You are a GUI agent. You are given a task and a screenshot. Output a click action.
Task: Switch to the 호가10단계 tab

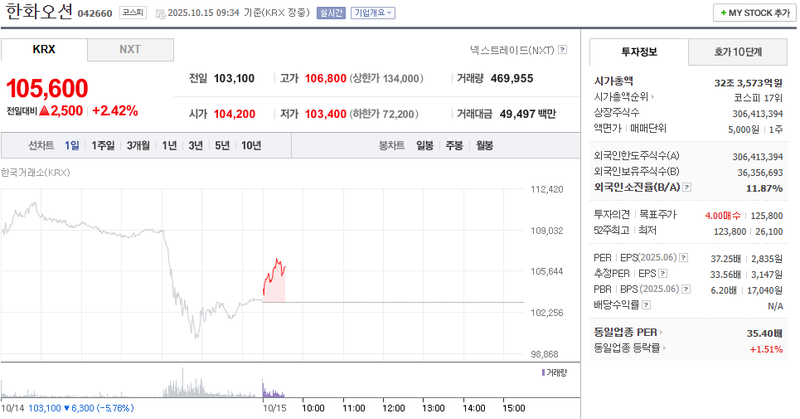pos(738,51)
